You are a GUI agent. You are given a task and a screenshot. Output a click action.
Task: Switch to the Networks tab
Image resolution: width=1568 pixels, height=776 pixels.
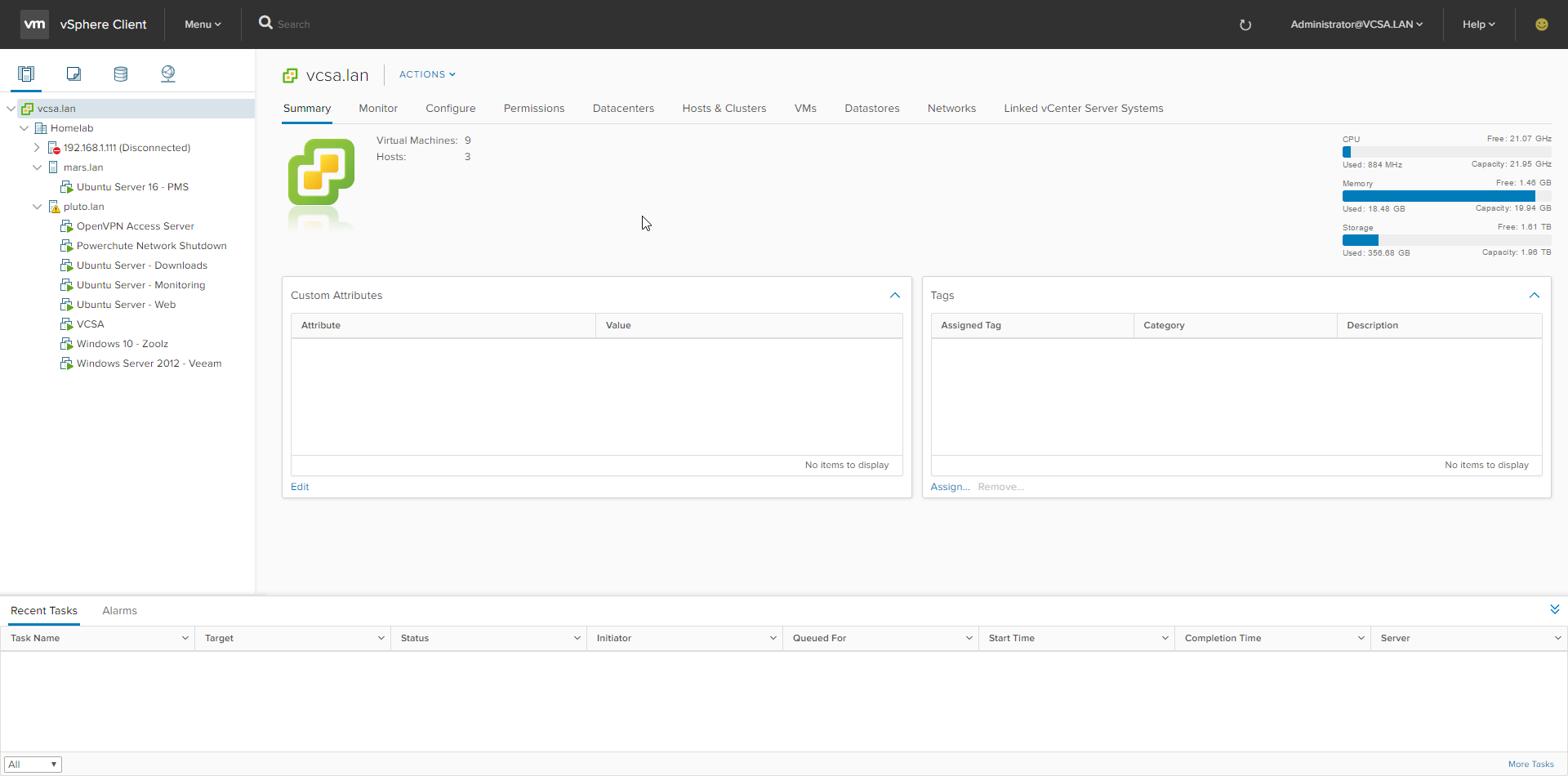click(x=951, y=109)
